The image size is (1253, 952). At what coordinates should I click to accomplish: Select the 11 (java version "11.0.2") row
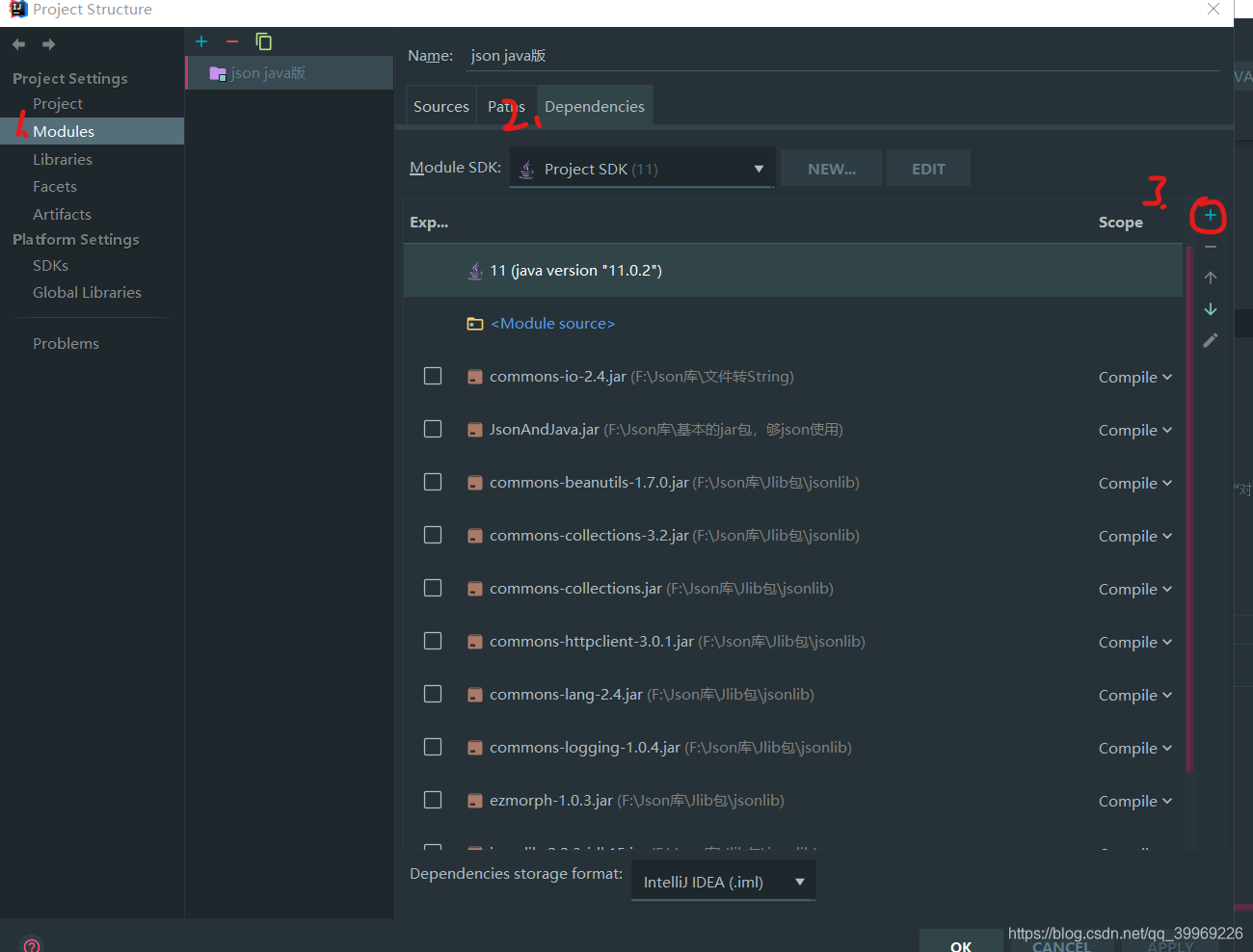click(x=792, y=271)
